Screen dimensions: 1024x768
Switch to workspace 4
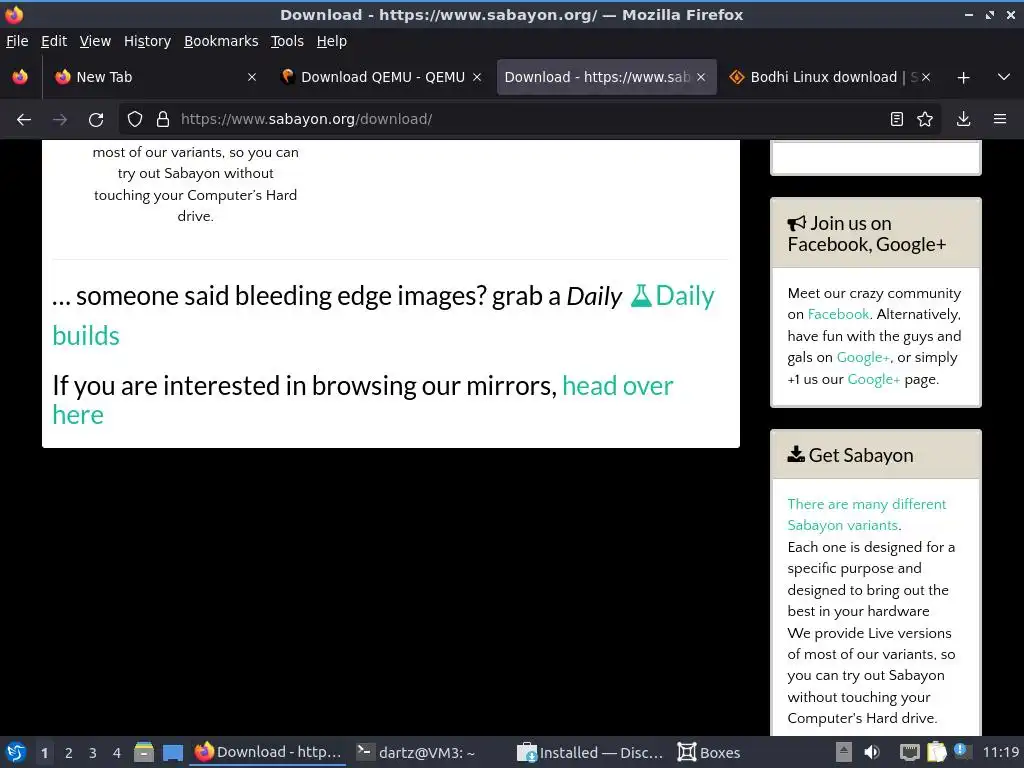(x=117, y=753)
